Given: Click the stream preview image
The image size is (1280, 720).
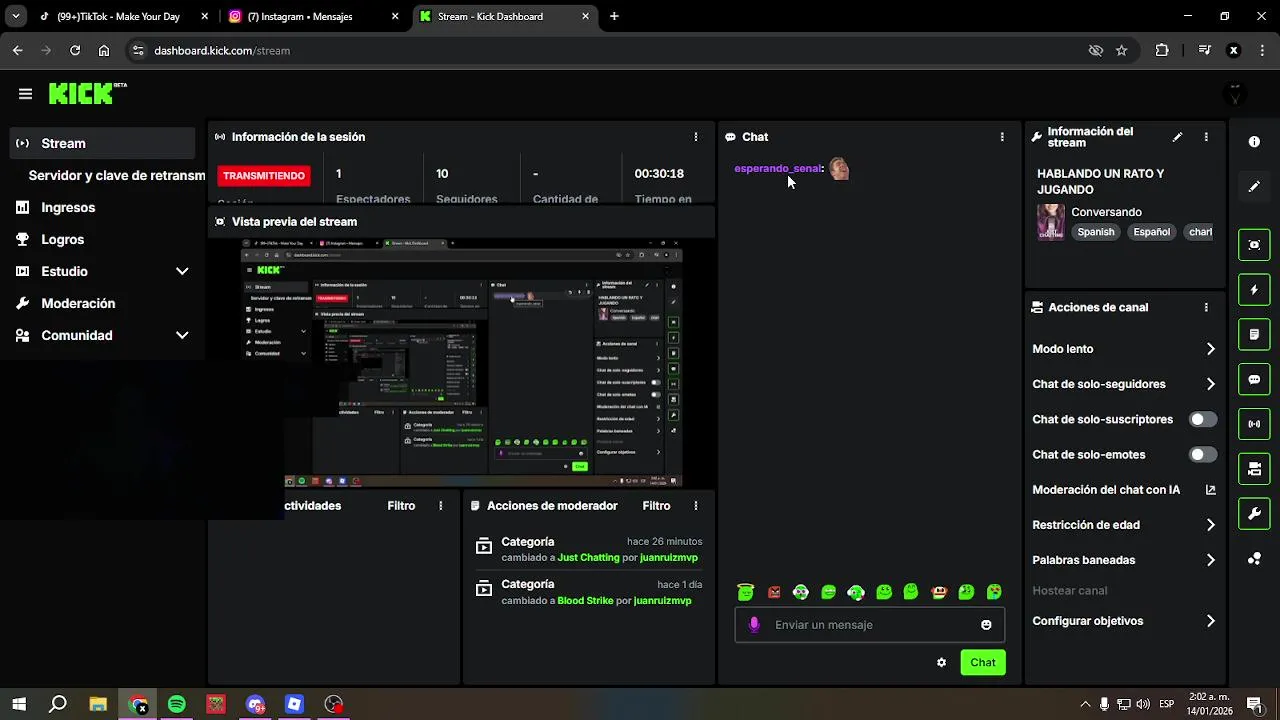Looking at the screenshot, I should pyautogui.click(x=462, y=363).
